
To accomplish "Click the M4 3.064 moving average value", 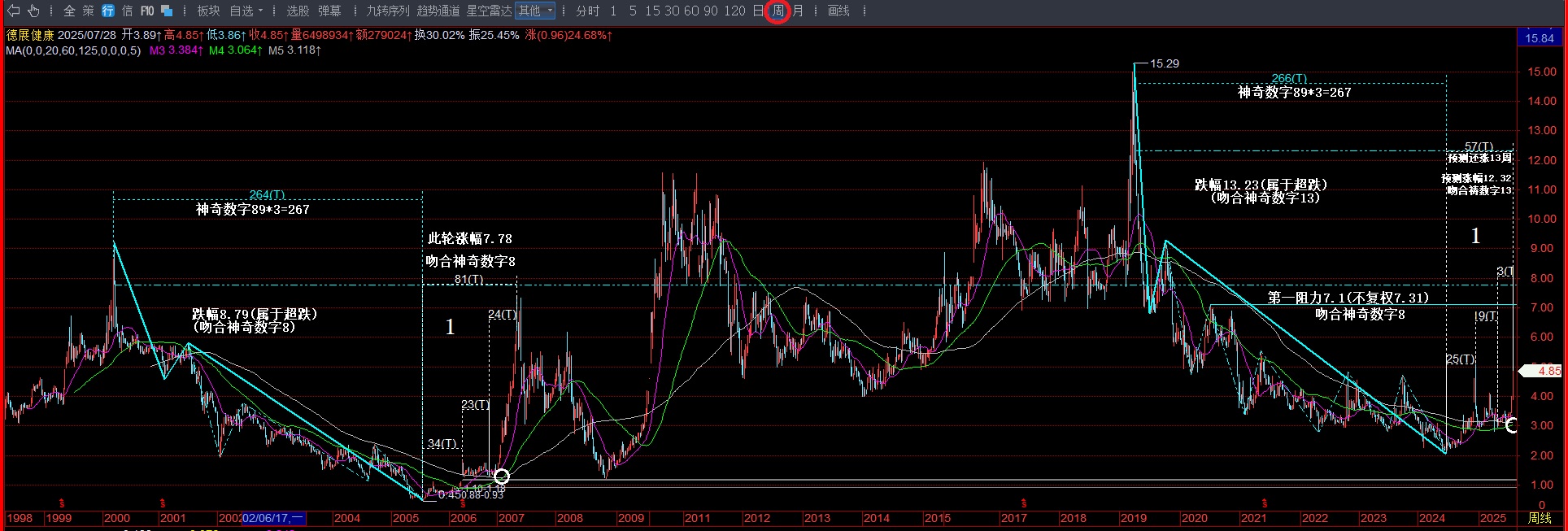I will [235, 50].
